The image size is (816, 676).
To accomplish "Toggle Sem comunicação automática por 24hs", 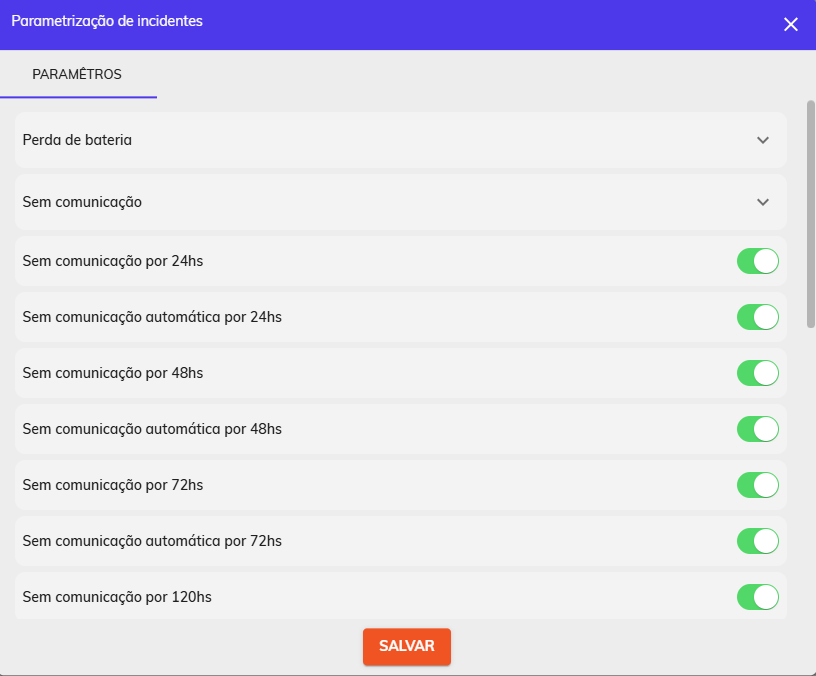I will click(758, 317).
